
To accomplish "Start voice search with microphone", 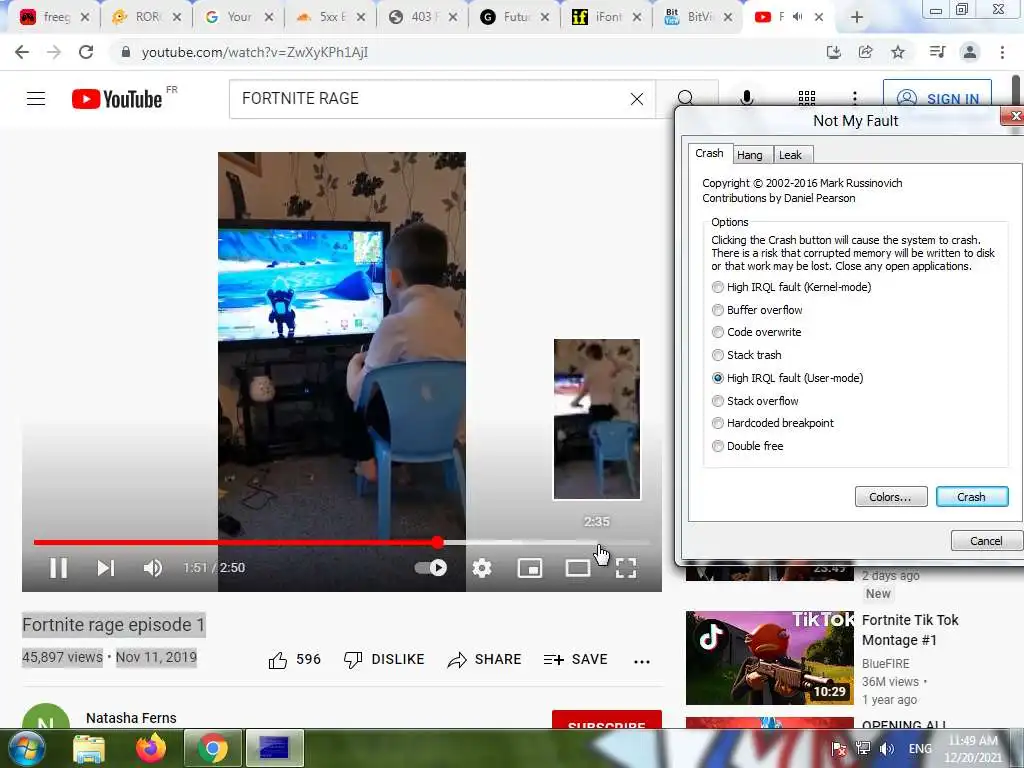I will click(x=747, y=98).
